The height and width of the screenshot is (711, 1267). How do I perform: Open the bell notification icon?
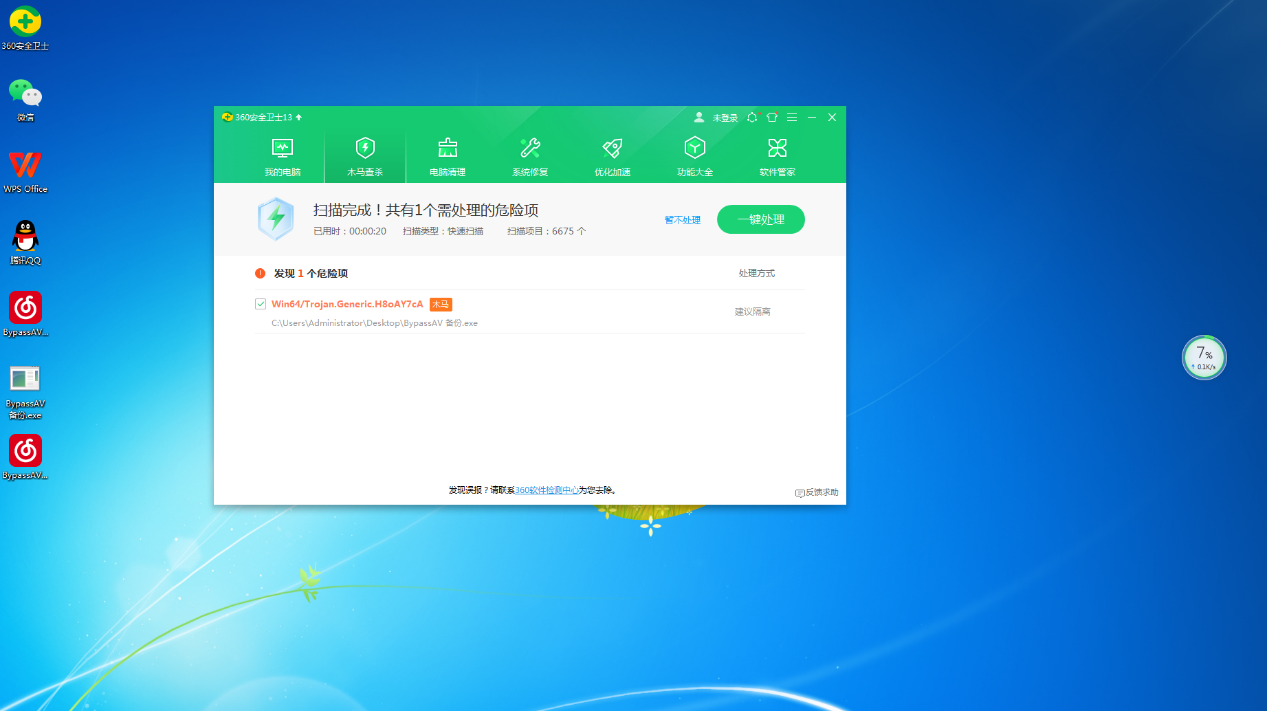click(x=752, y=117)
